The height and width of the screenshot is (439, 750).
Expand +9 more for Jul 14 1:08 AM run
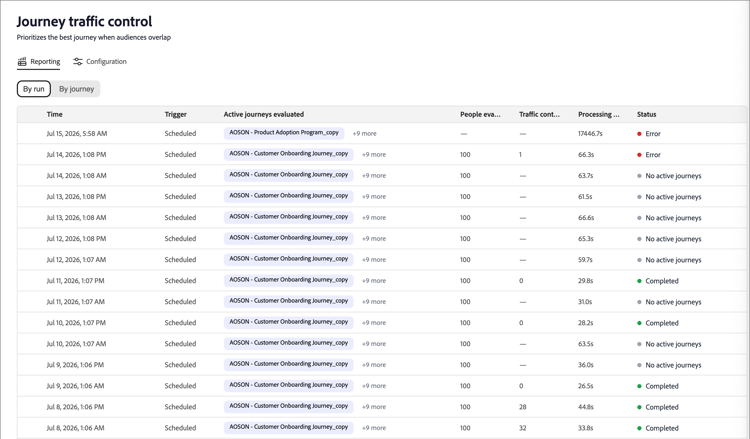(x=374, y=176)
